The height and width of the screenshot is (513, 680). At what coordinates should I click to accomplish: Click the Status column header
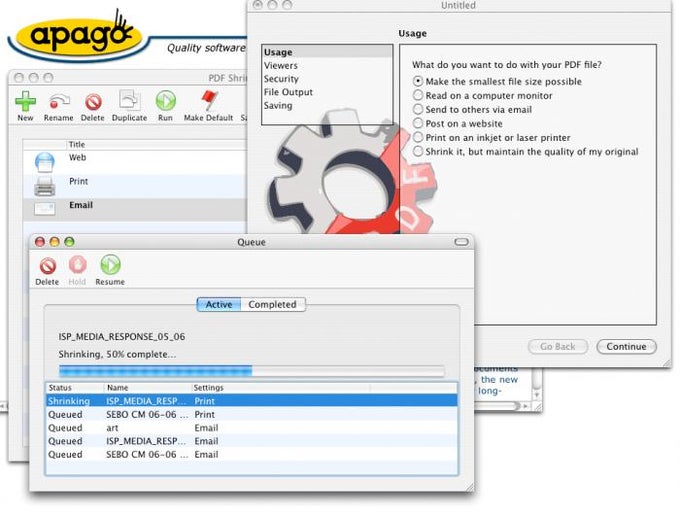click(75, 388)
